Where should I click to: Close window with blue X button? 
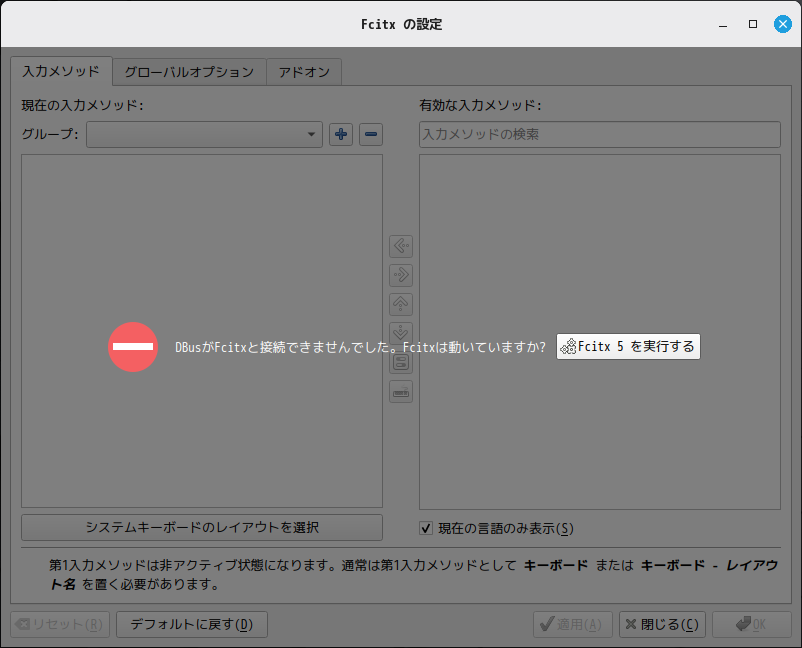[x=783, y=24]
